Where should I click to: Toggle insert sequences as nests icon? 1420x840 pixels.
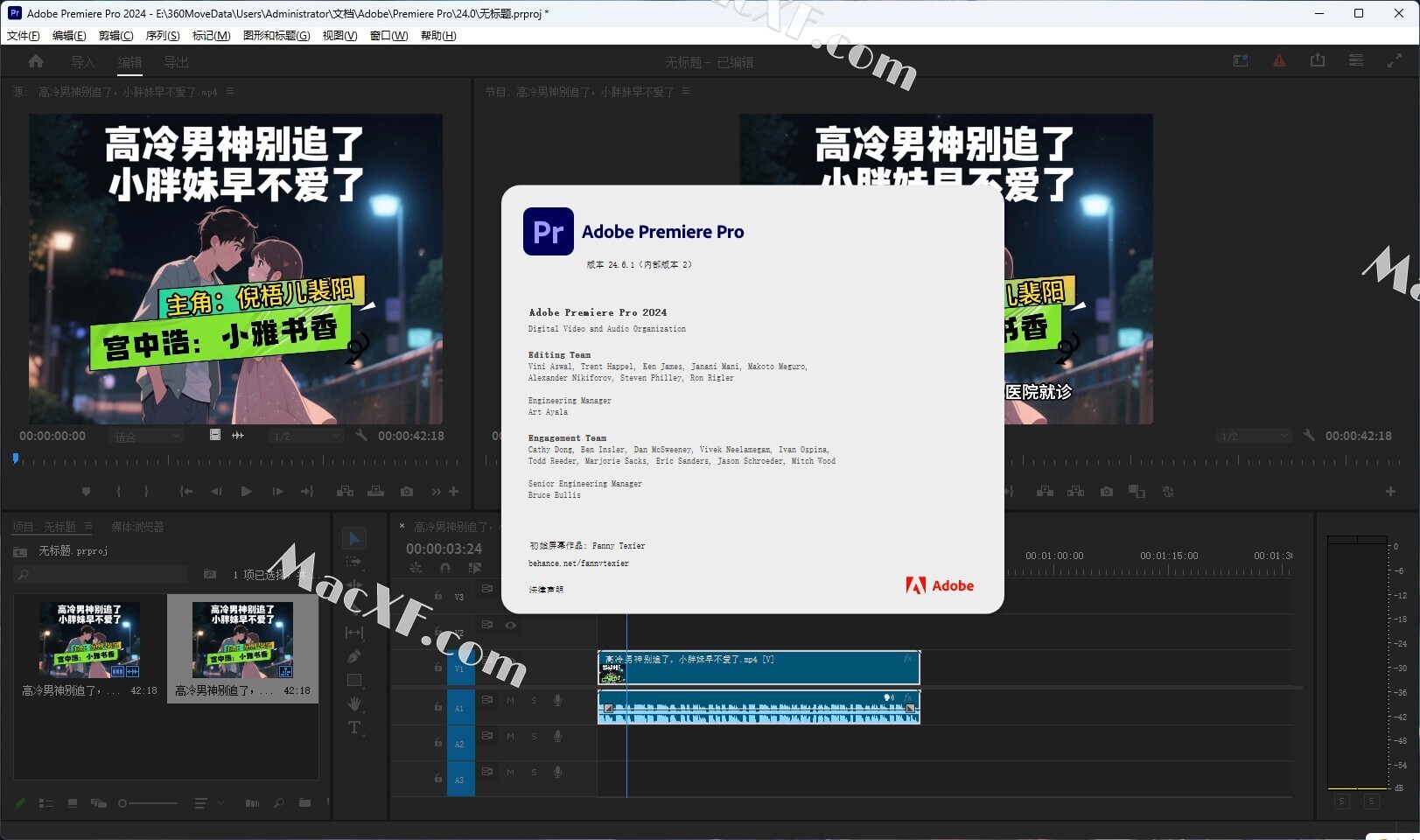pos(416,568)
